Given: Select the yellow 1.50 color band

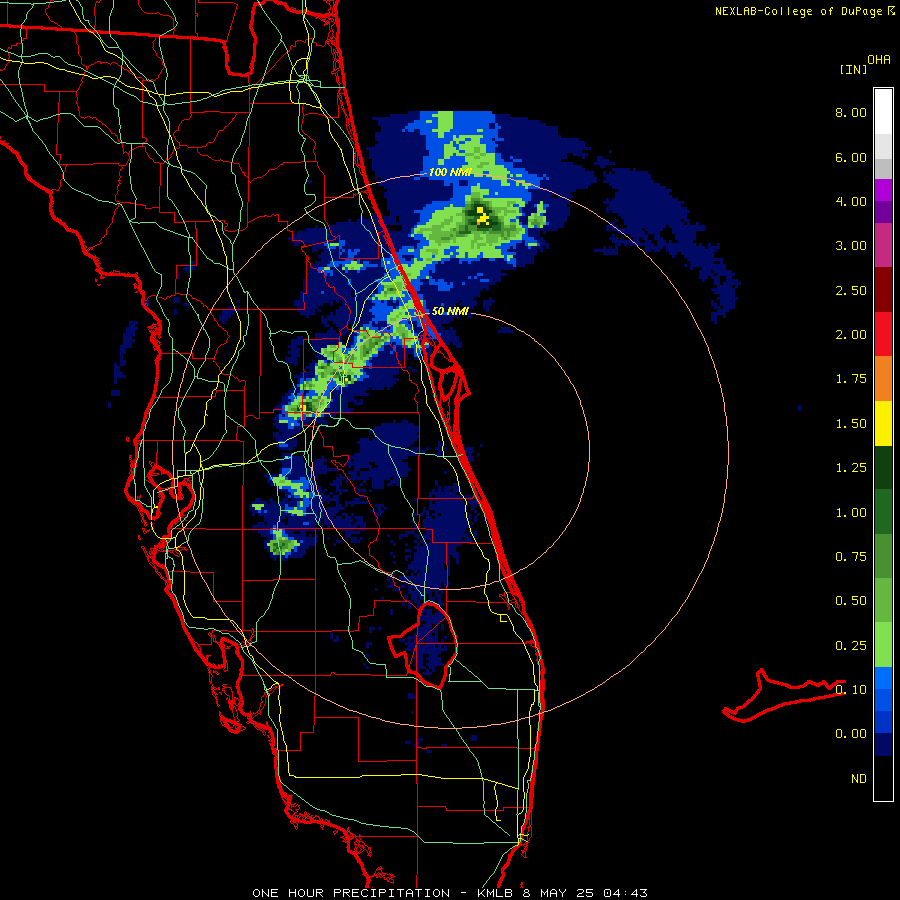Looking at the screenshot, I should point(883,423).
